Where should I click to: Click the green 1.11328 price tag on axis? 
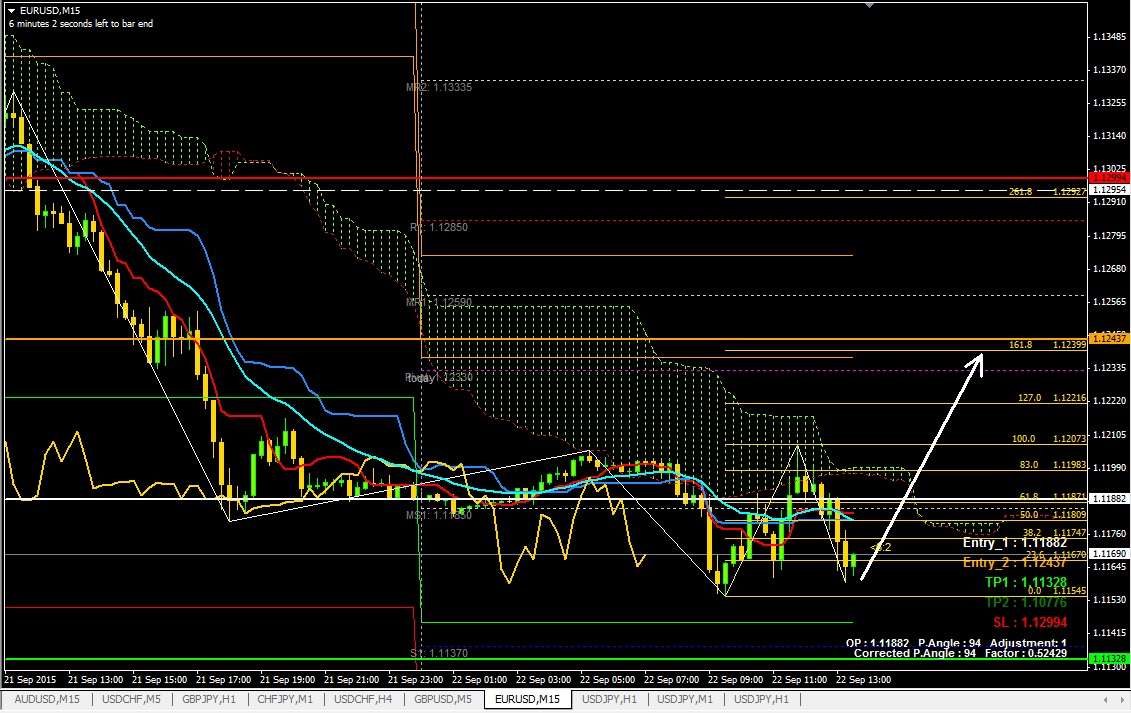click(1109, 659)
